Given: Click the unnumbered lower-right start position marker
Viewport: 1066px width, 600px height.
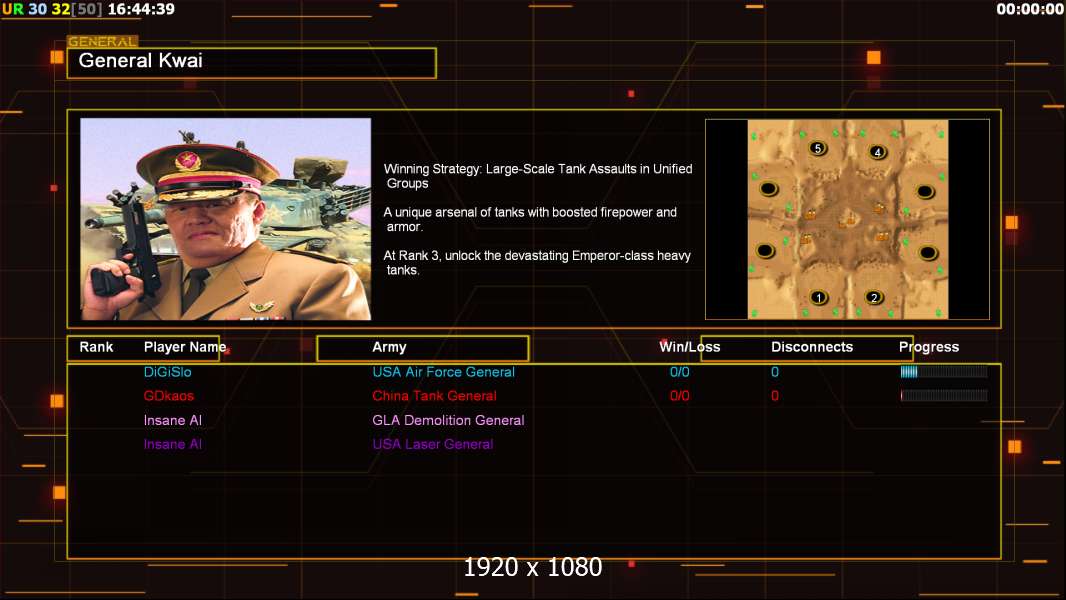Looking at the screenshot, I should coord(929,253).
